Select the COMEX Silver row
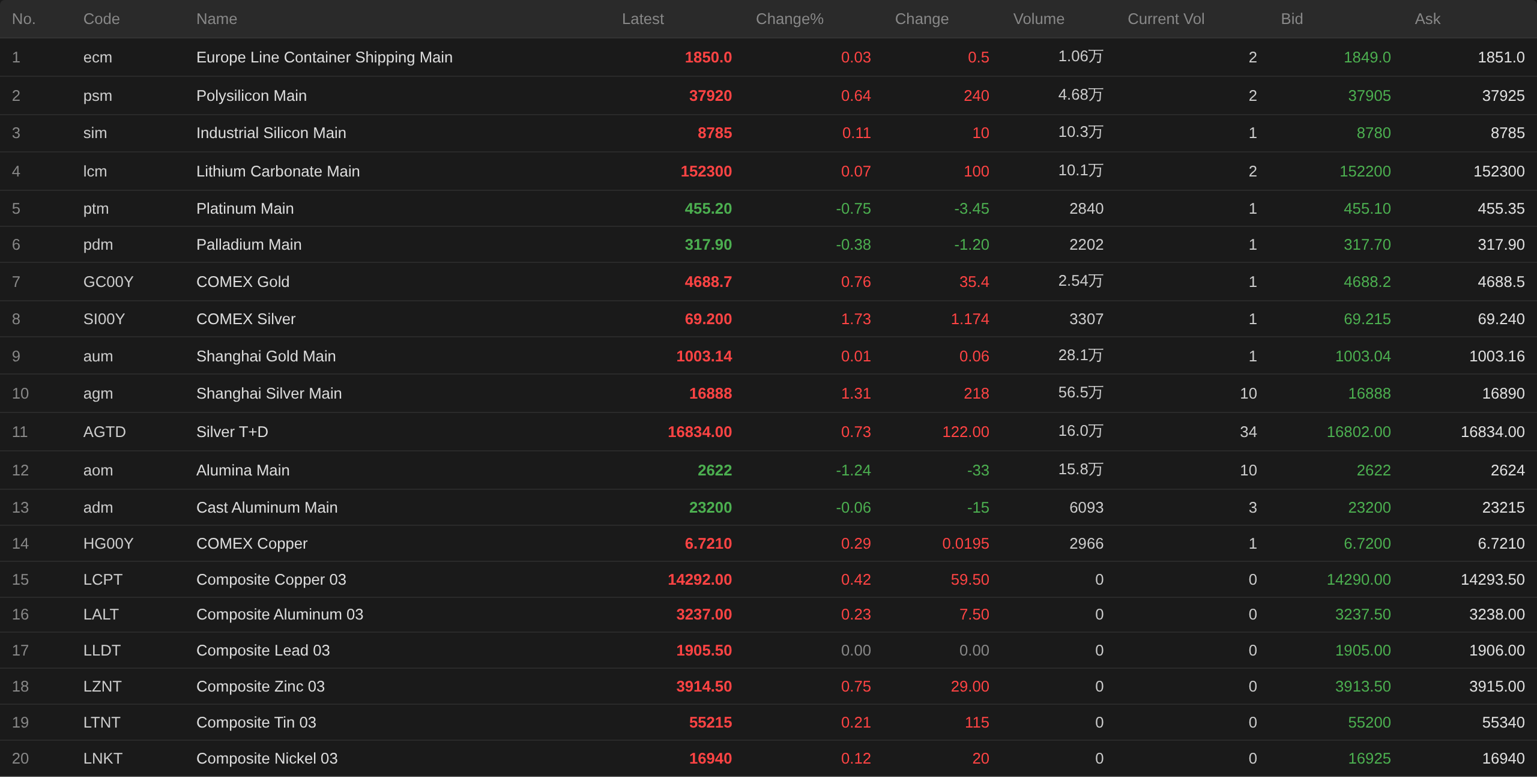Image resolution: width=1537 pixels, height=784 pixels. 768,319
